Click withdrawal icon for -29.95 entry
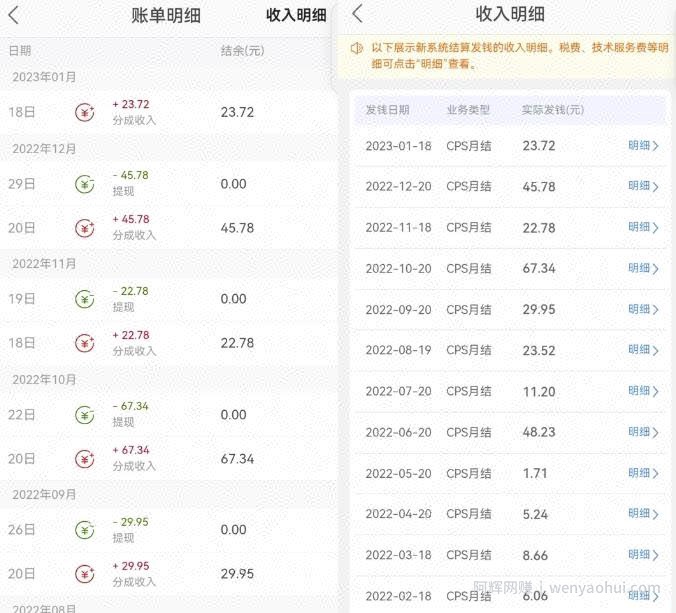This screenshot has width=676, height=613. tap(85, 530)
